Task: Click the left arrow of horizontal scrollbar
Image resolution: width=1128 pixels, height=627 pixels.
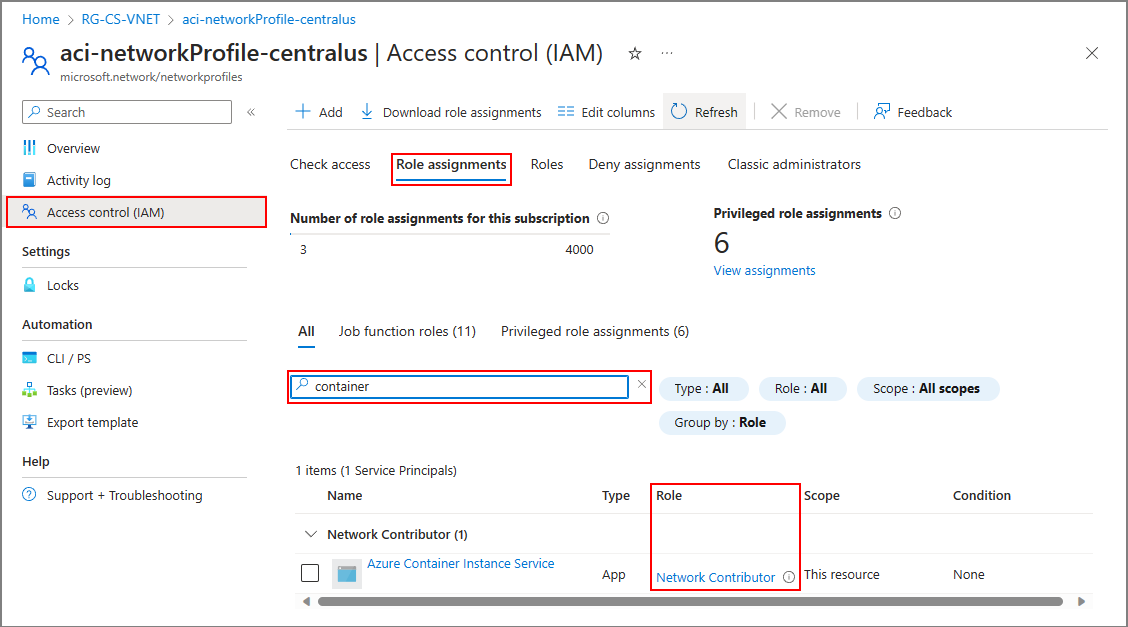Action: coord(306,601)
